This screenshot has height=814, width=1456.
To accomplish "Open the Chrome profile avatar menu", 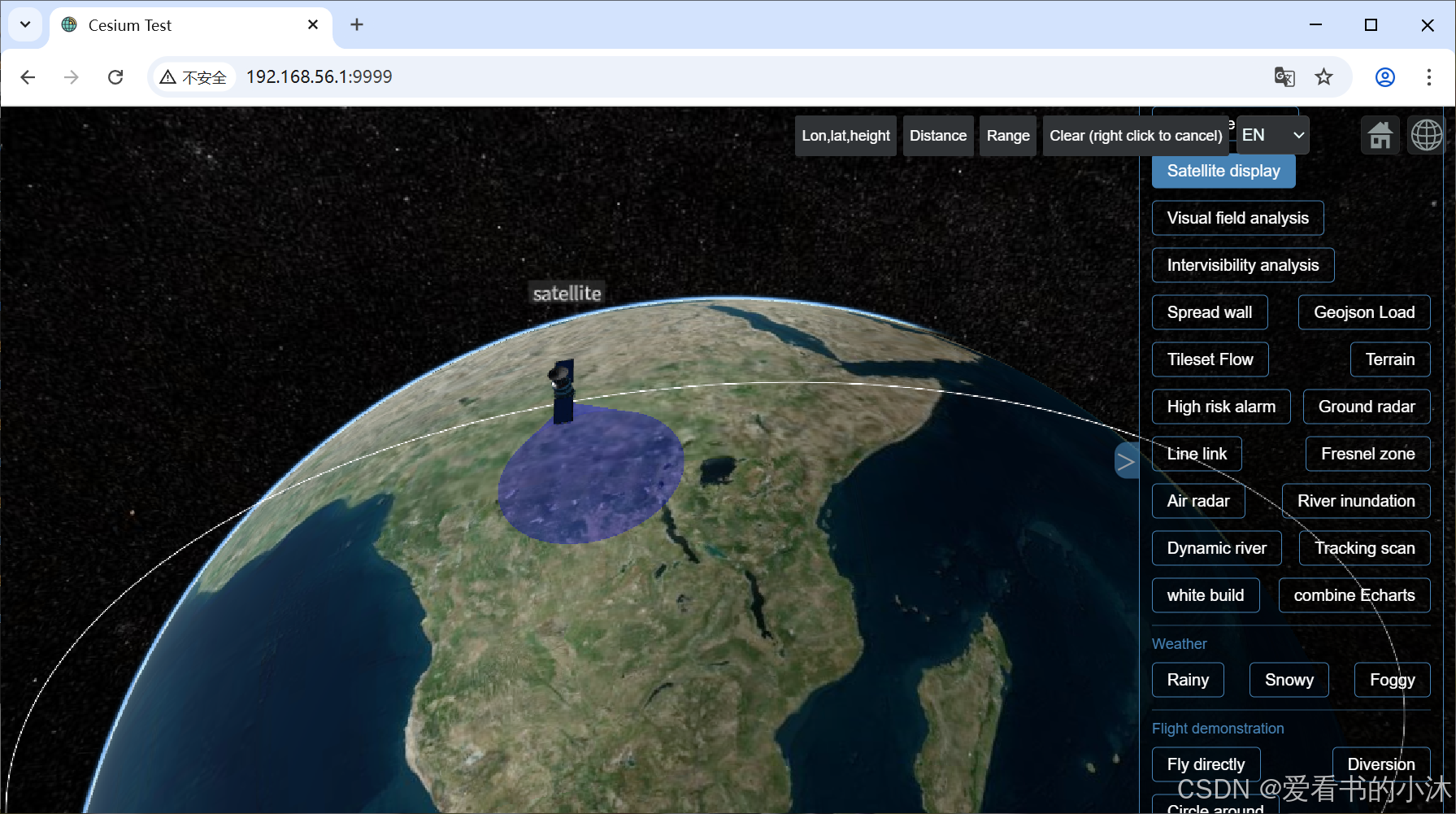I will click(x=1385, y=77).
